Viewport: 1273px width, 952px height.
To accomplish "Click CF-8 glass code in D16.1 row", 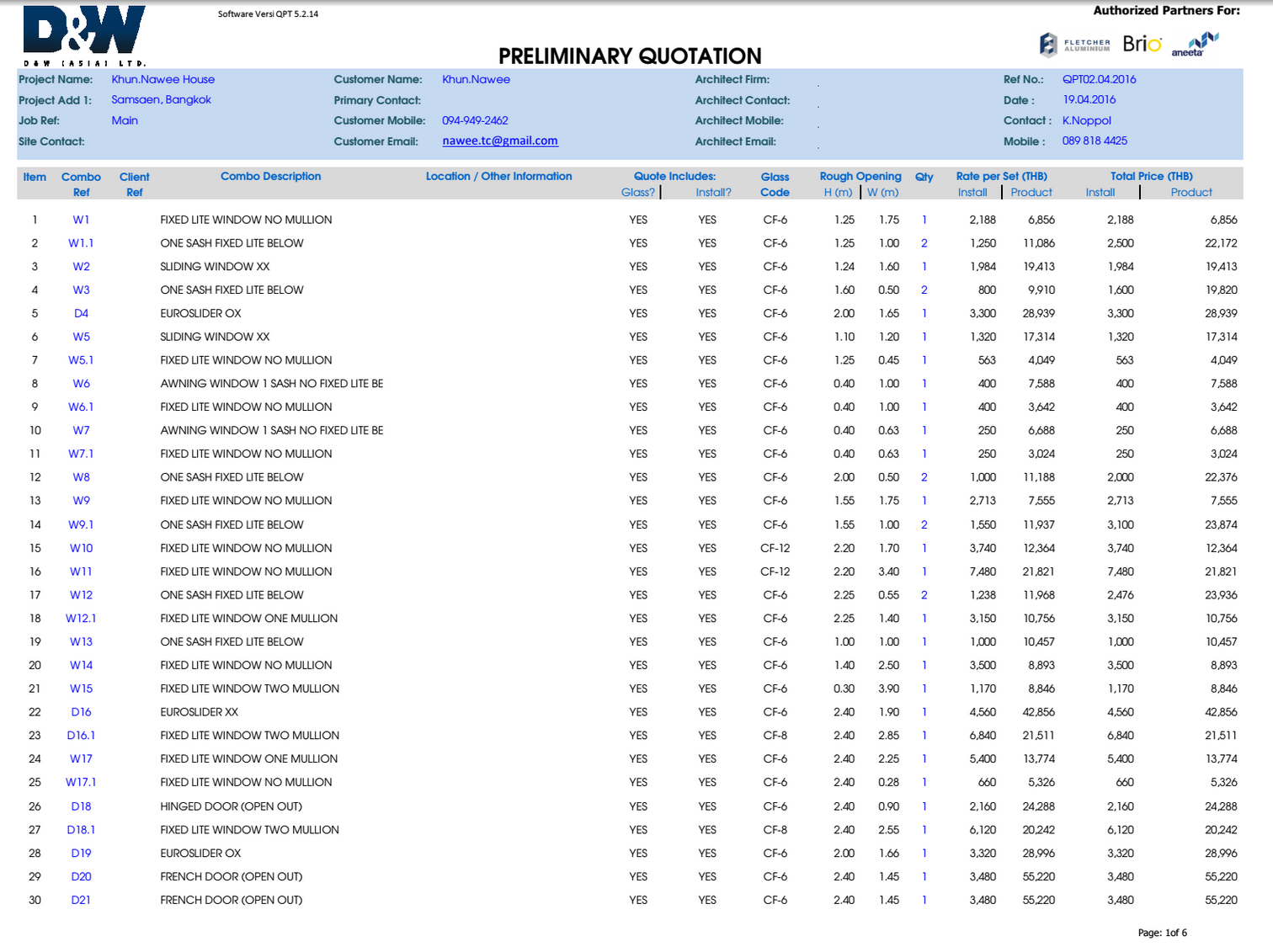I will click(775, 736).
